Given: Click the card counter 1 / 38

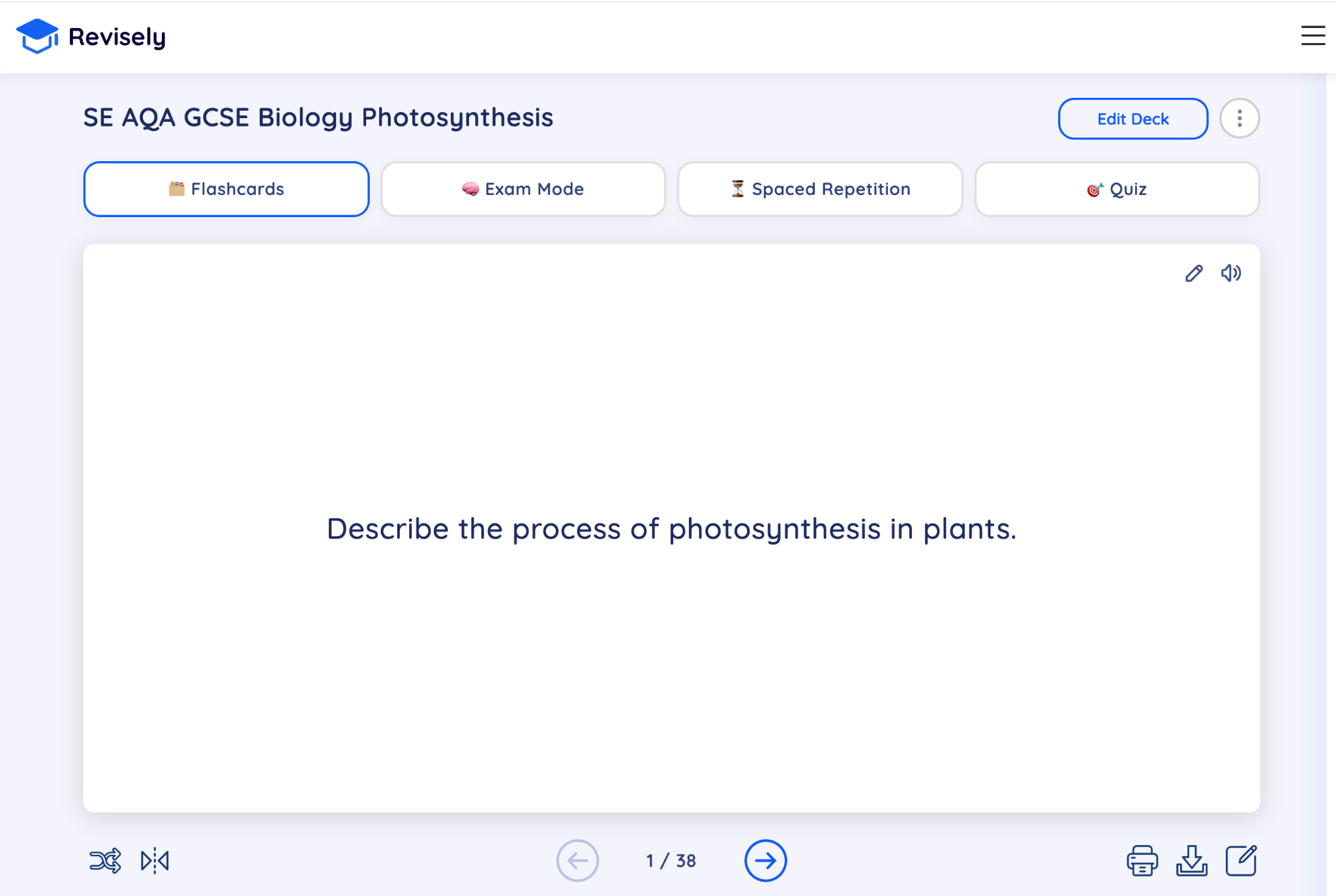Looking at the screenshot, I should pos(671,861).
